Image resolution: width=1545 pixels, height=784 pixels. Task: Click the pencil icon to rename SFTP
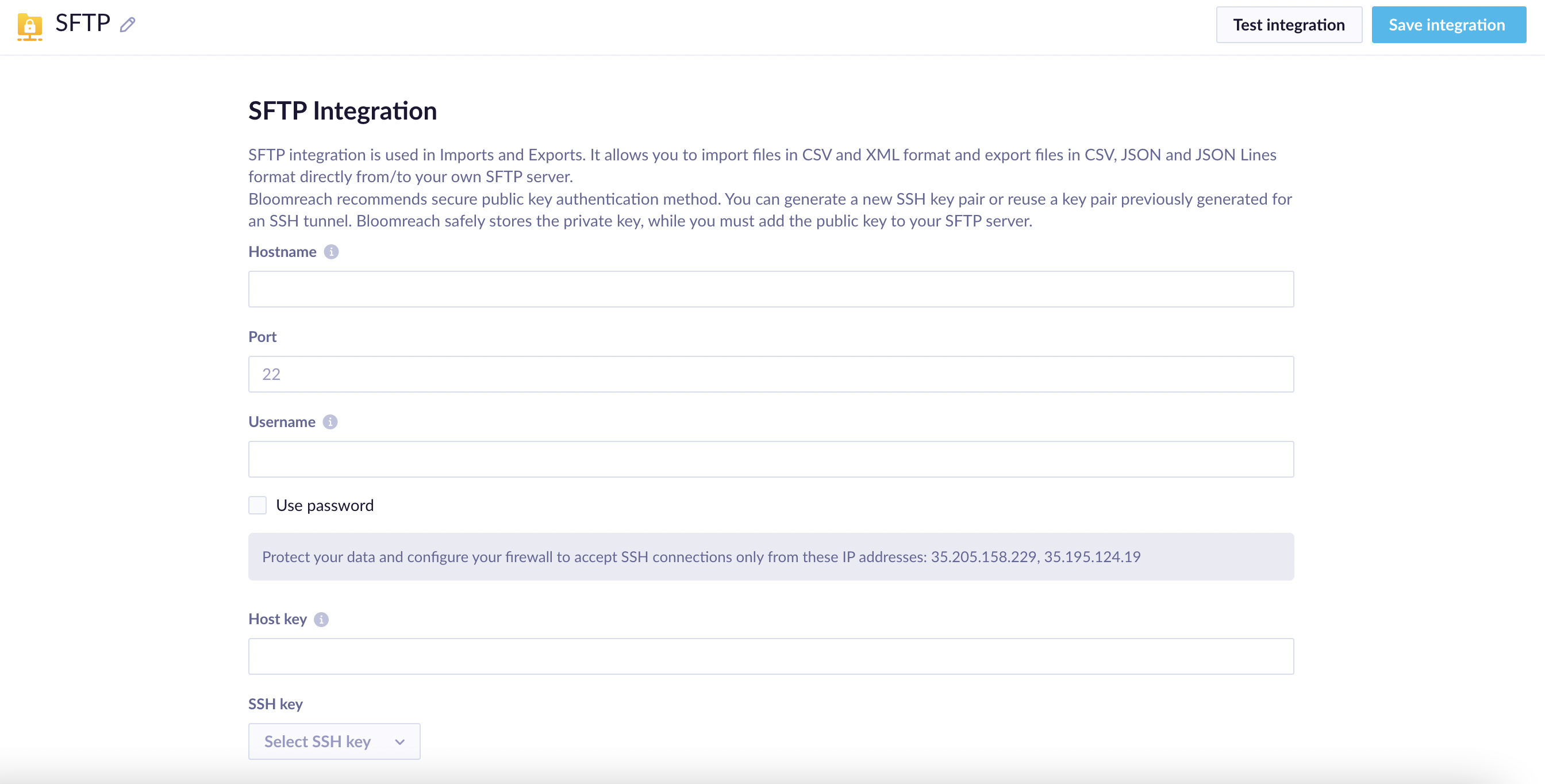127,25
